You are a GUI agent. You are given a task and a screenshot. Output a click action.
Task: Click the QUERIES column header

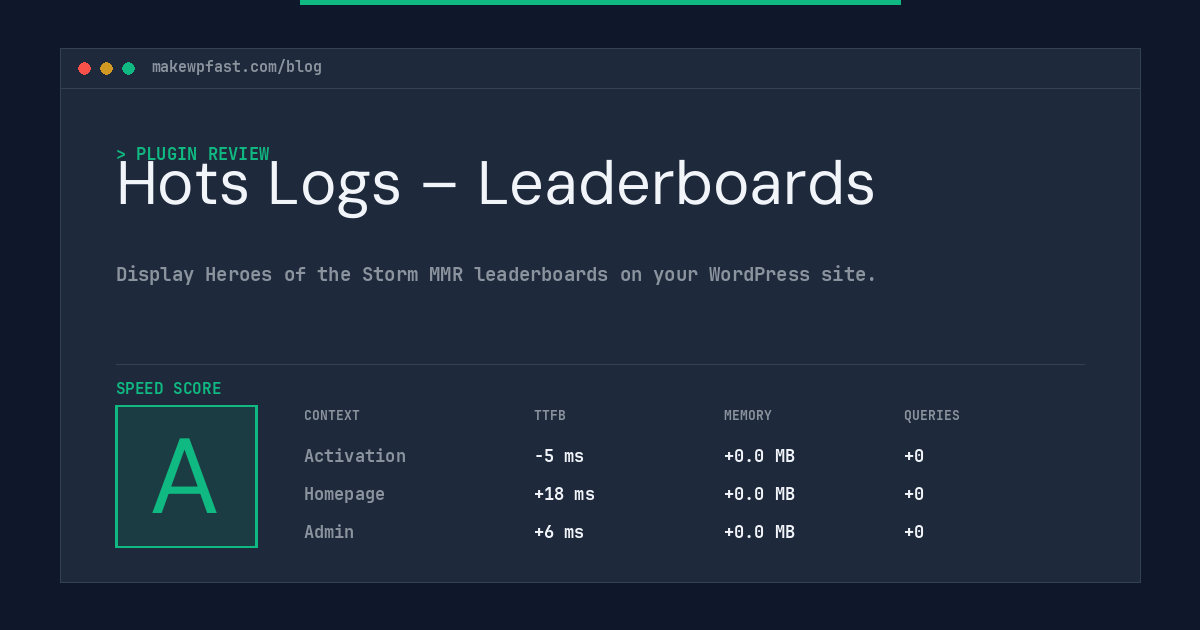[932, 416]
